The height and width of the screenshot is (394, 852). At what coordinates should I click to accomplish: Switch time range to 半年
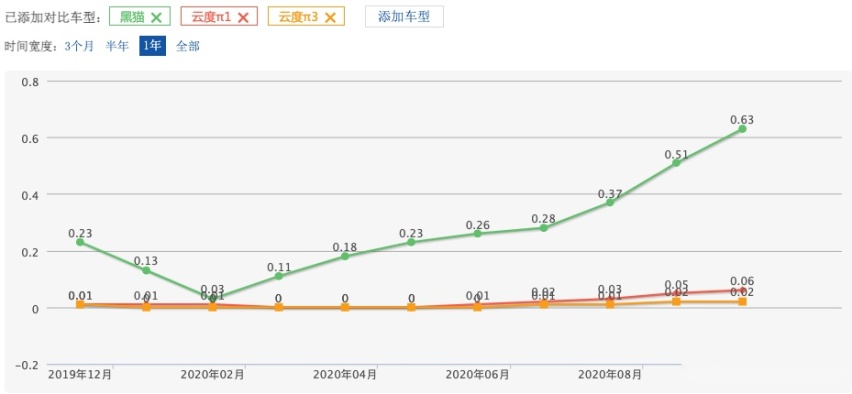tap(117, 46)
